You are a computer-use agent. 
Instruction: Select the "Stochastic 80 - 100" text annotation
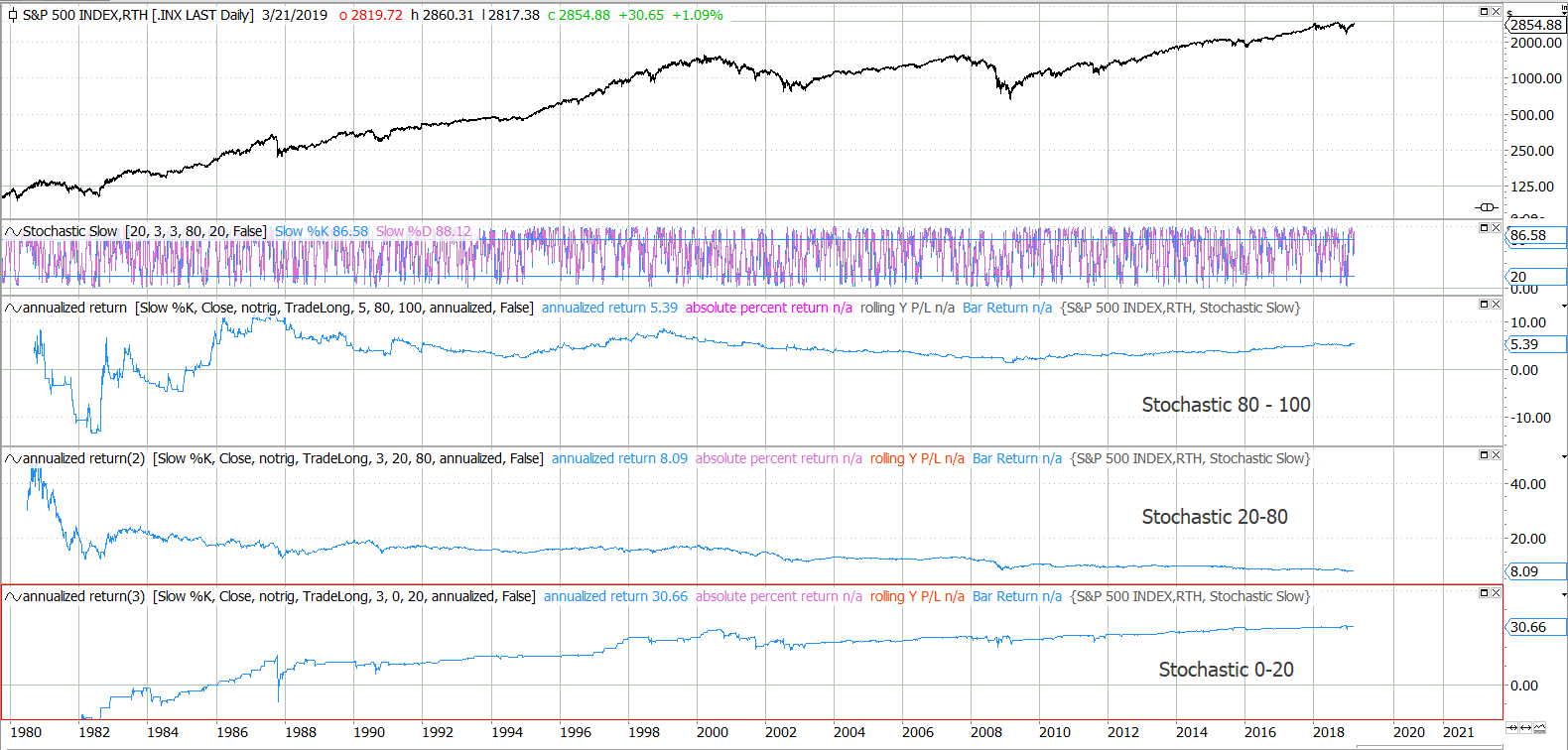coord(1226,405)
